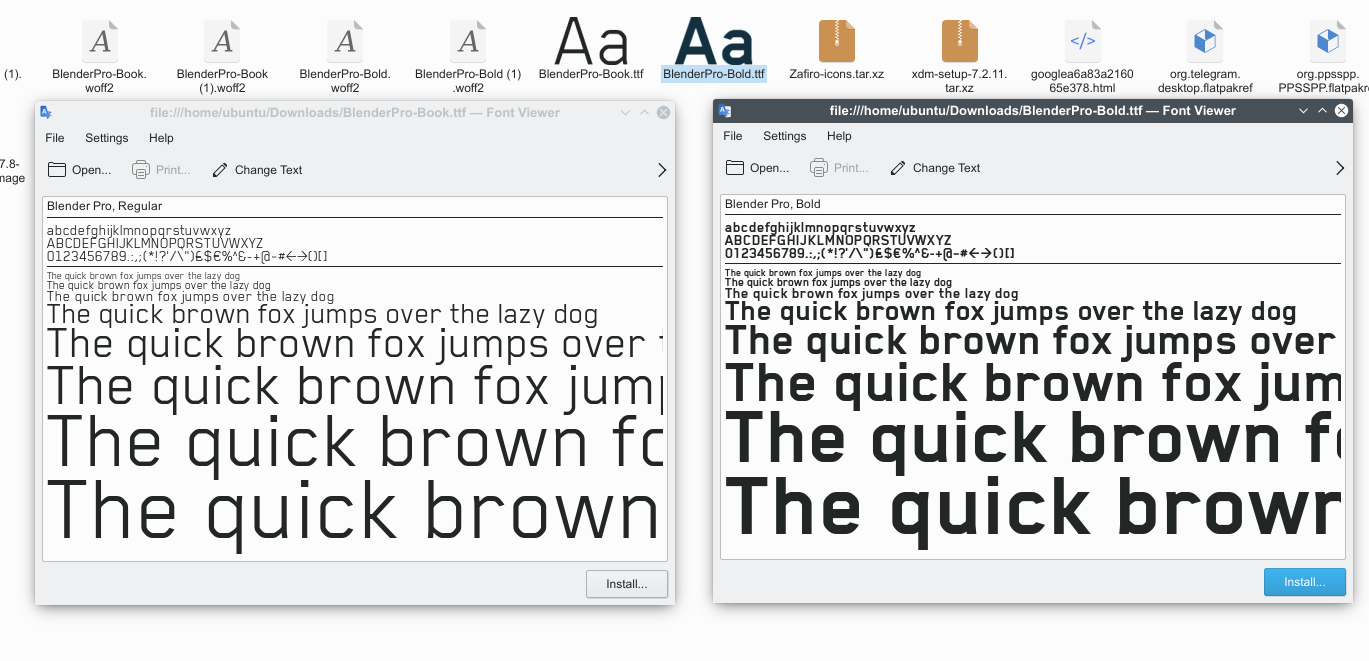Image resolution: width=1369 pixels, height=661 pixels.
Task: Select BlenderPro-Bold.ttf font preview icon
Action: [714, 41]
